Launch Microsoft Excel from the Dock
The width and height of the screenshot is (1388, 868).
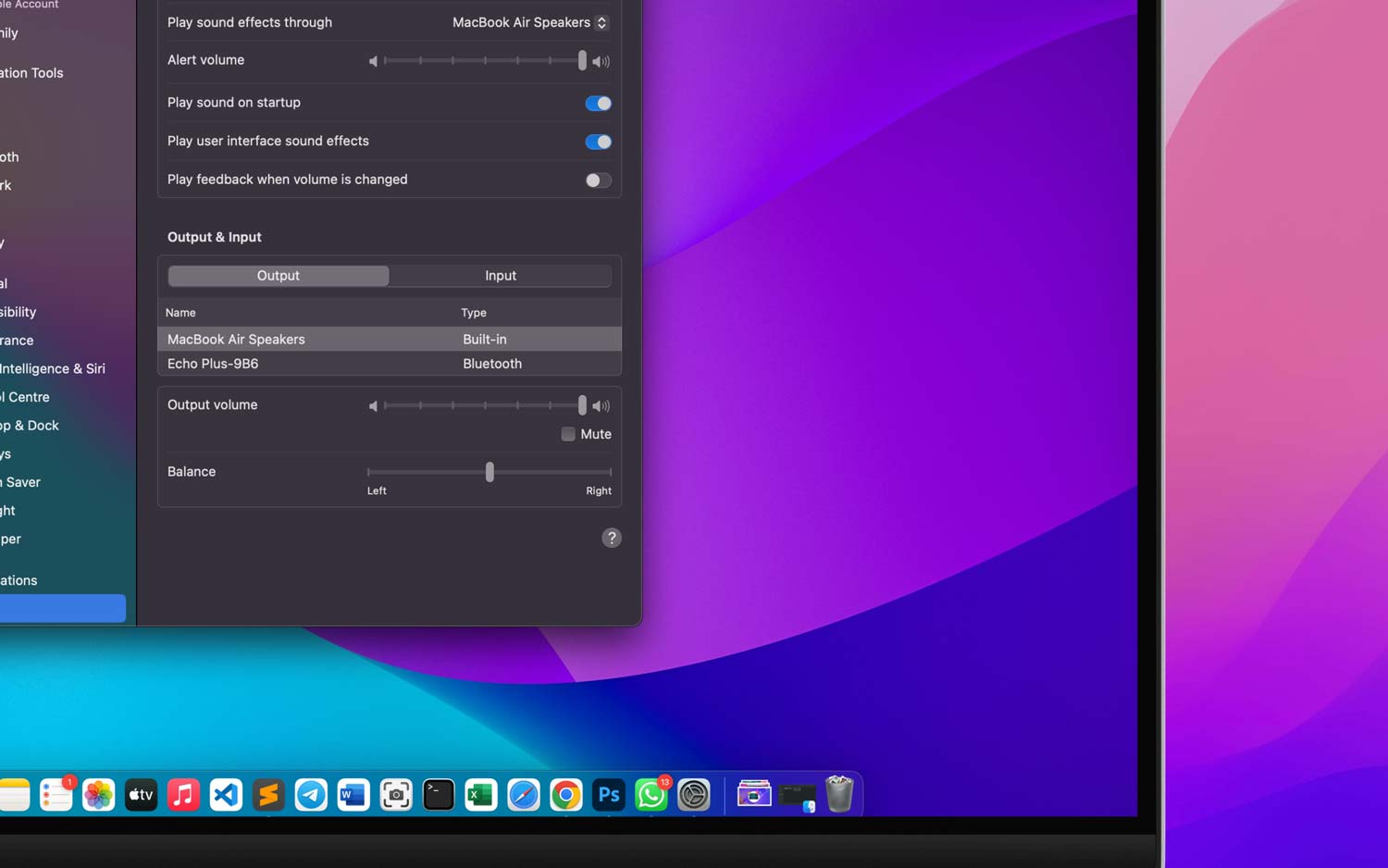480,794
